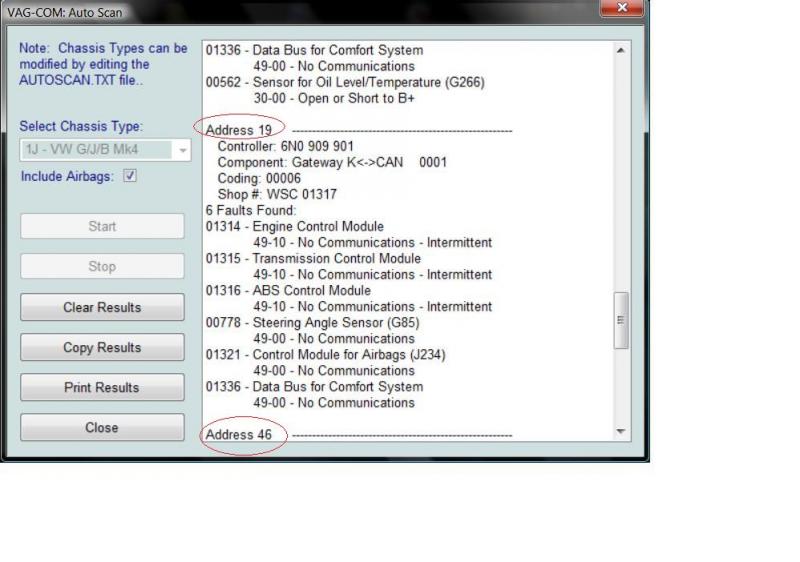800x562 pixels.
Task: Click the Close button
Action: pyautogui.click(x=102, y=427)
